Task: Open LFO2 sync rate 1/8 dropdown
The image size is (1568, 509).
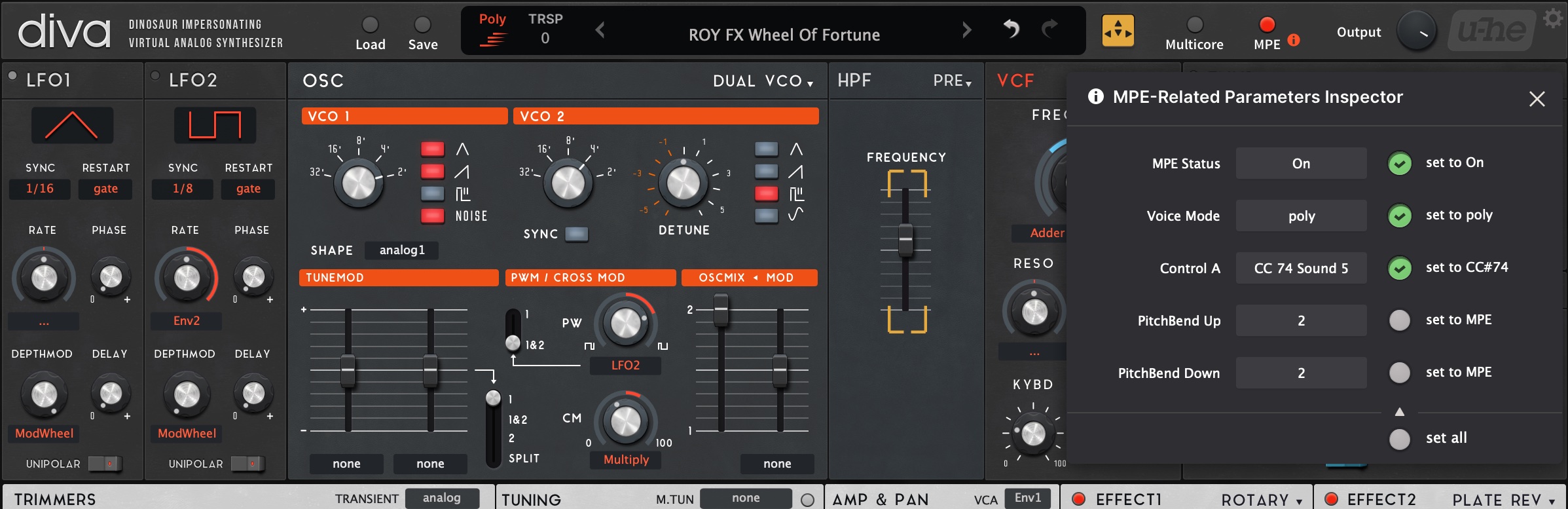Action: tap(183, 189)
